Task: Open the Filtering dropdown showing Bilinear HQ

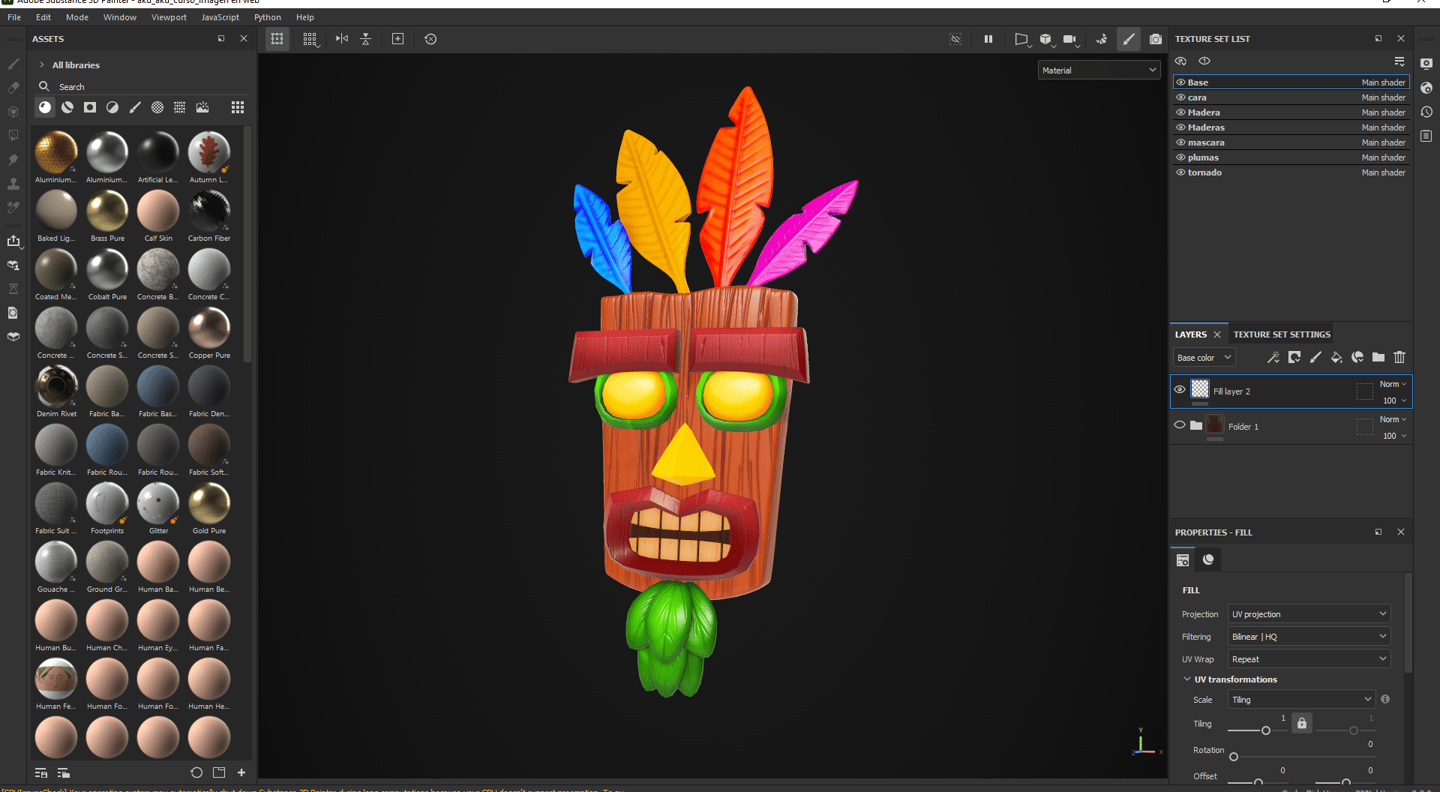Action: [x=1309, y=636]
